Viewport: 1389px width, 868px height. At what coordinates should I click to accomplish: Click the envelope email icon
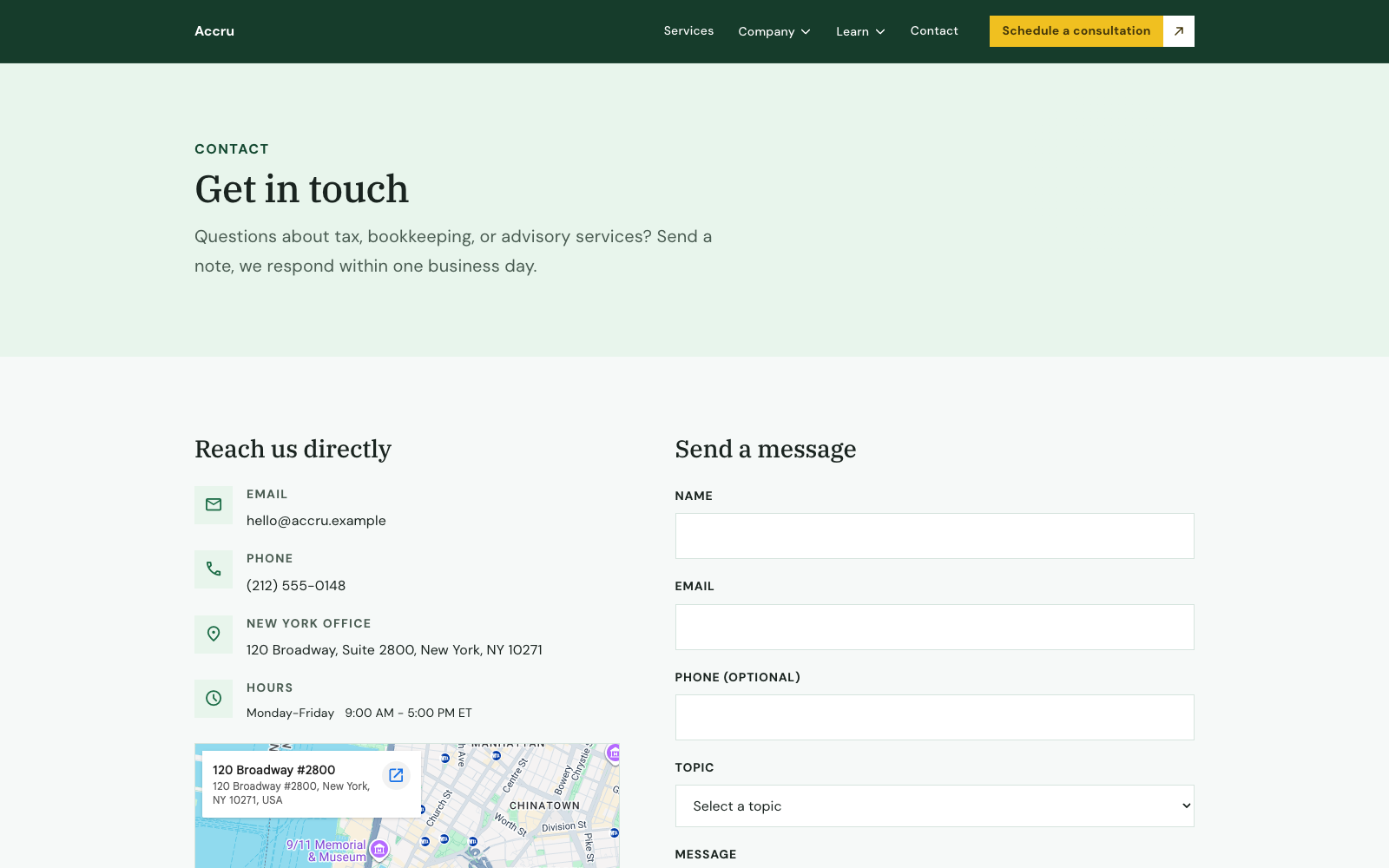pos(214,504)
